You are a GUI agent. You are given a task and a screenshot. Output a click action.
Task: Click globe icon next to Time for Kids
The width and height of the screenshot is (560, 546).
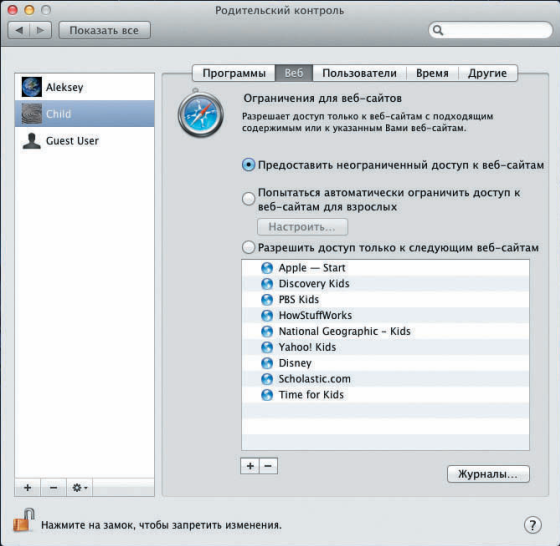pyautogui.click(x=267, y=395)
